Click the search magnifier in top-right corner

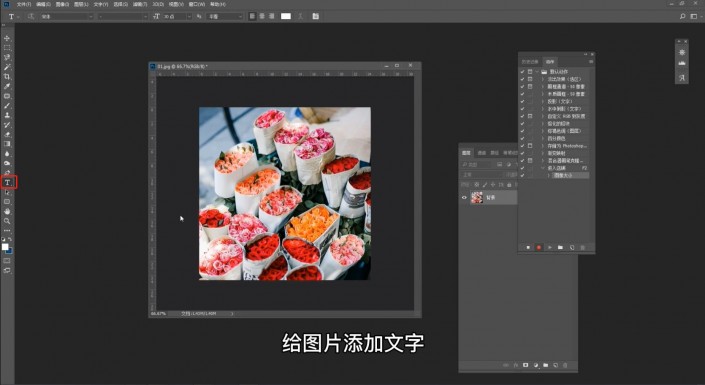tap(683, 16)
